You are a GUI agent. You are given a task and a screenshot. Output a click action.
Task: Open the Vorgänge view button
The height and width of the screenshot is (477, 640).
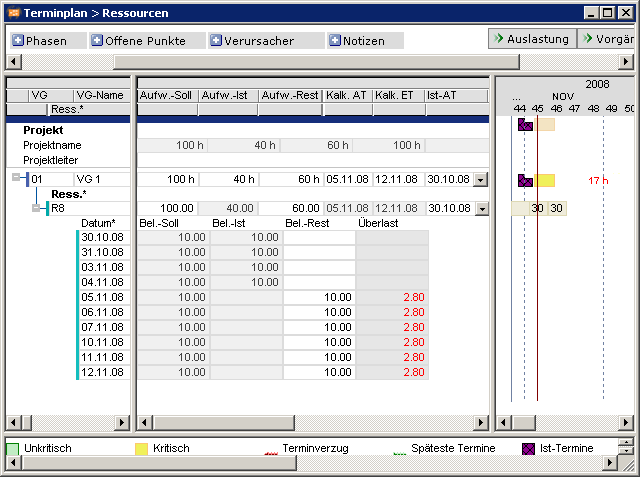tap(607, 39)
